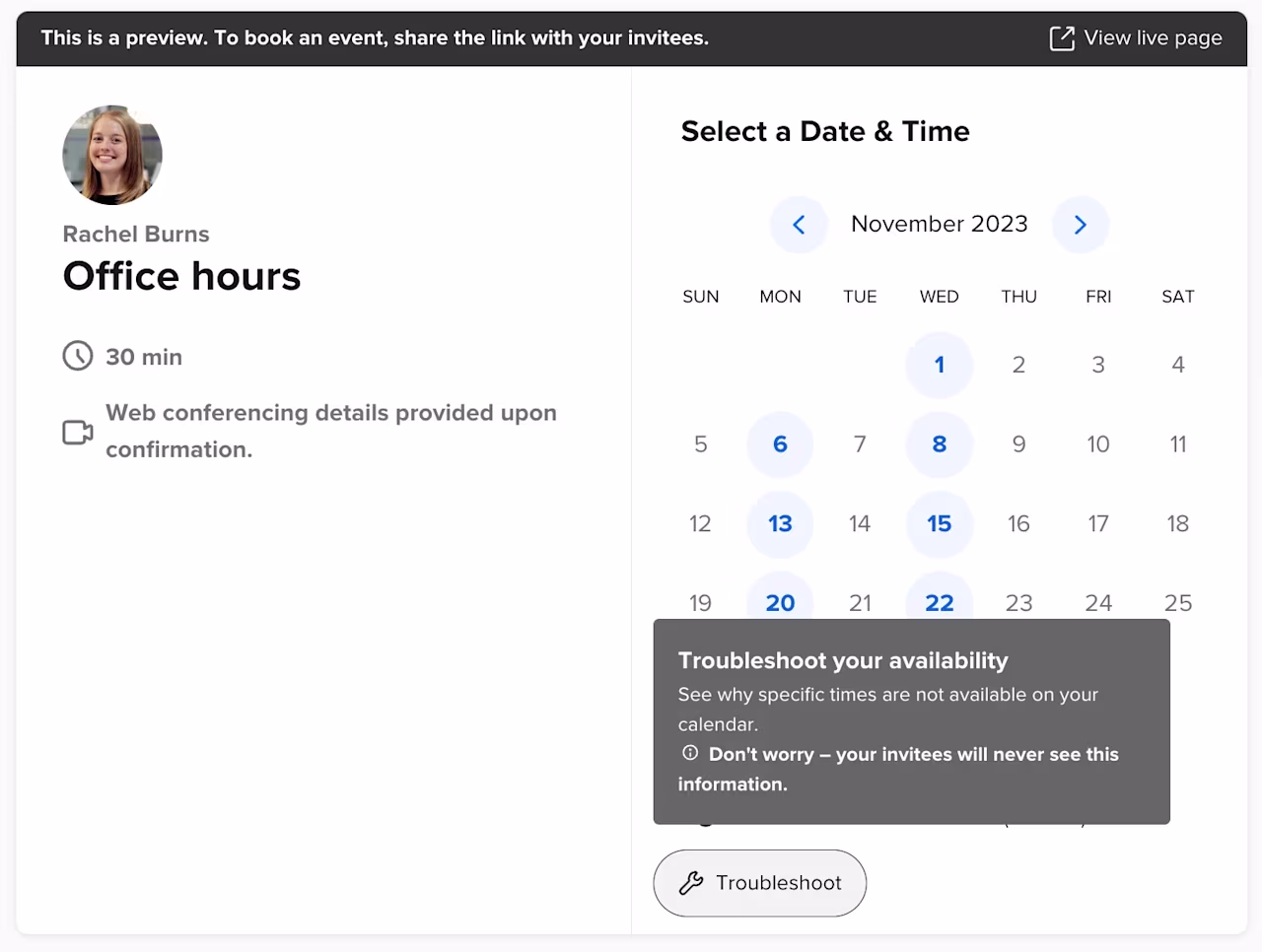
Task: Pick November 22 on the calendar
Action: [x=940, y=597]
